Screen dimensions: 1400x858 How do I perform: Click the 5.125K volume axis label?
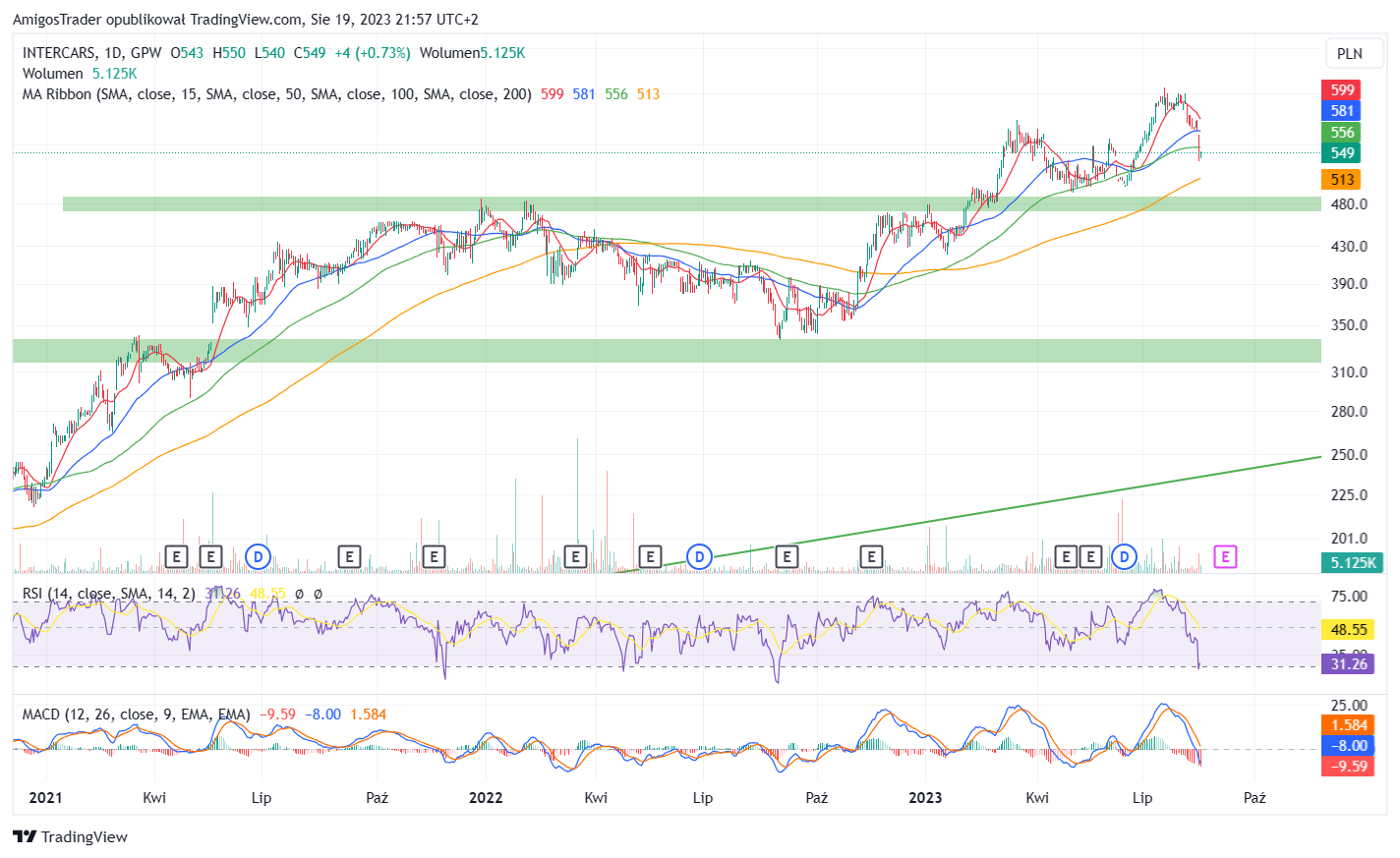point(1353,563)
